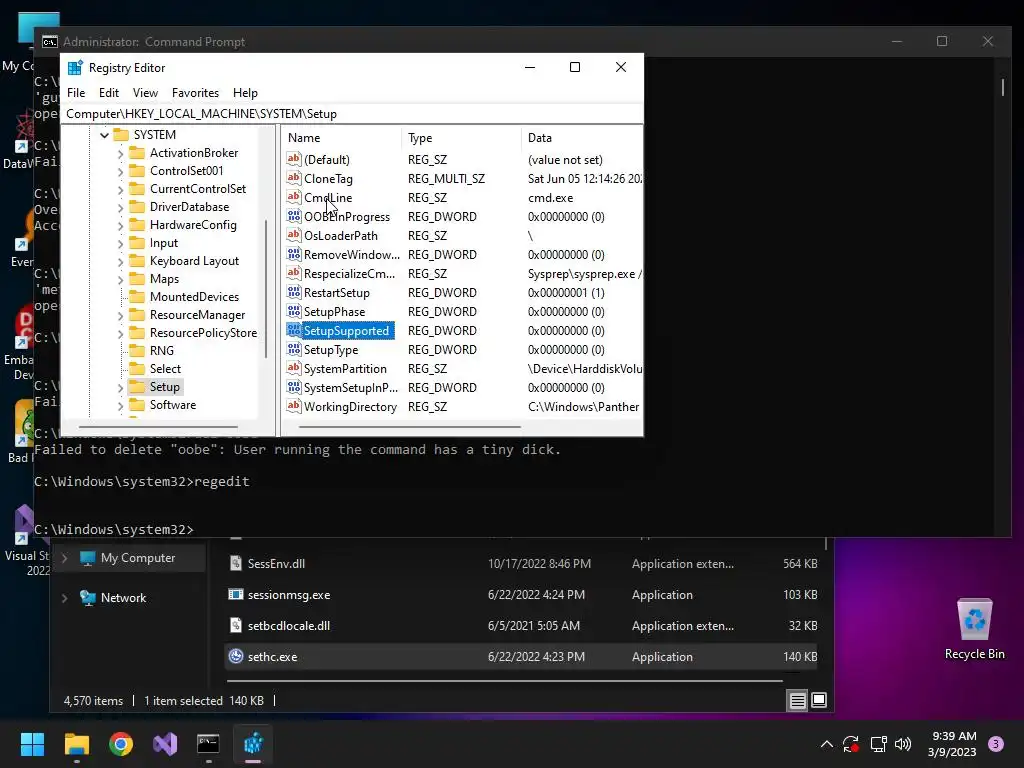This screenshot has height=768, width=1024.
Task: Click the RestartSetup DWORD icon
Action: [x=294, y=293]
